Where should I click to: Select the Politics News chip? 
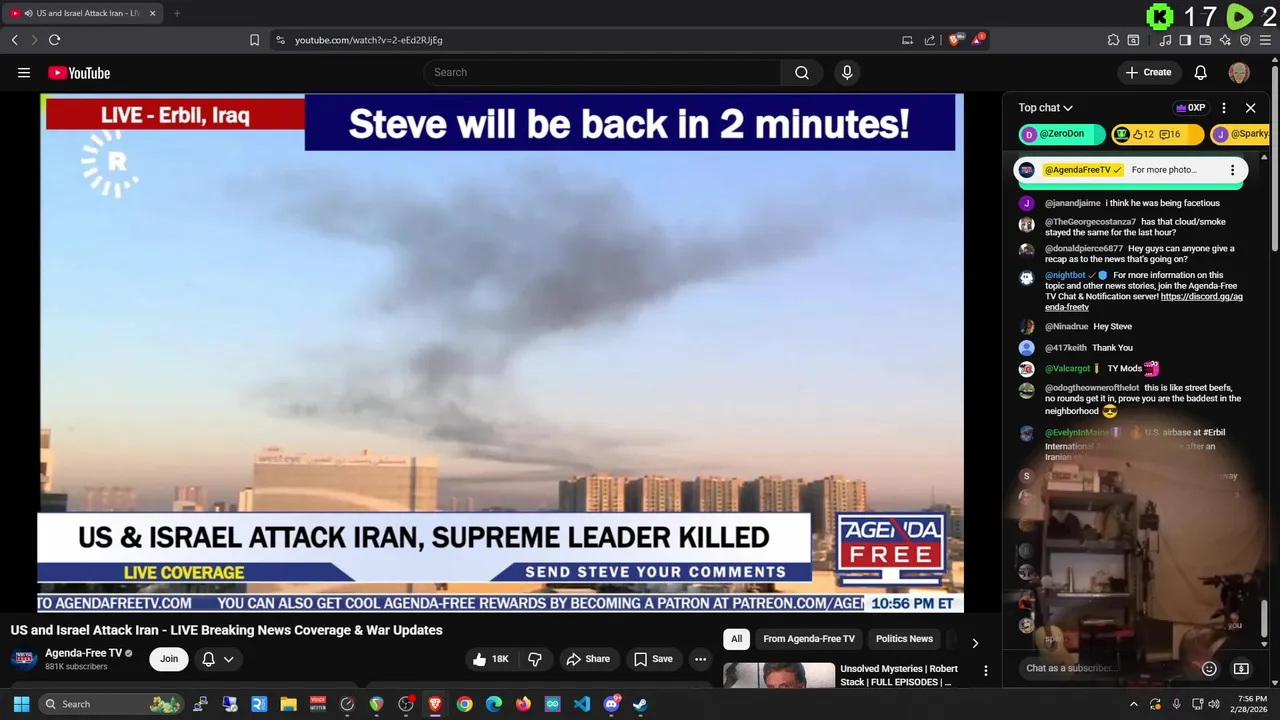(904, 639)
